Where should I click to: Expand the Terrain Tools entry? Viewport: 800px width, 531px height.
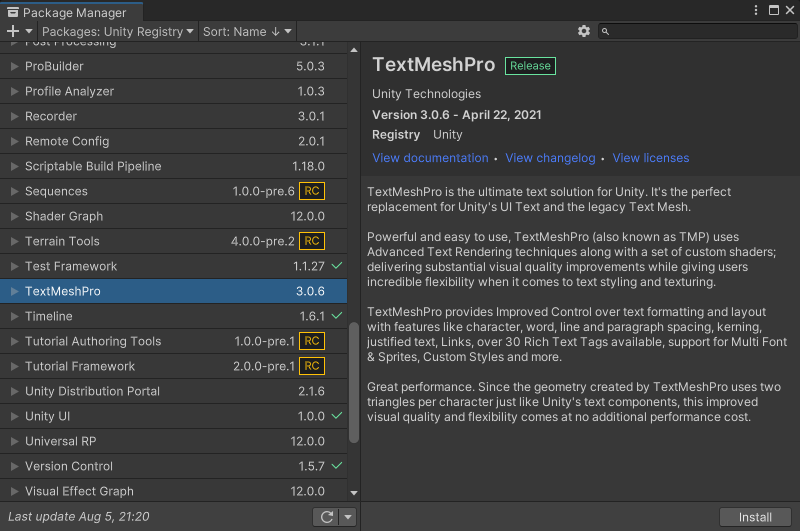pyautogui.click(x=14, y=241)
